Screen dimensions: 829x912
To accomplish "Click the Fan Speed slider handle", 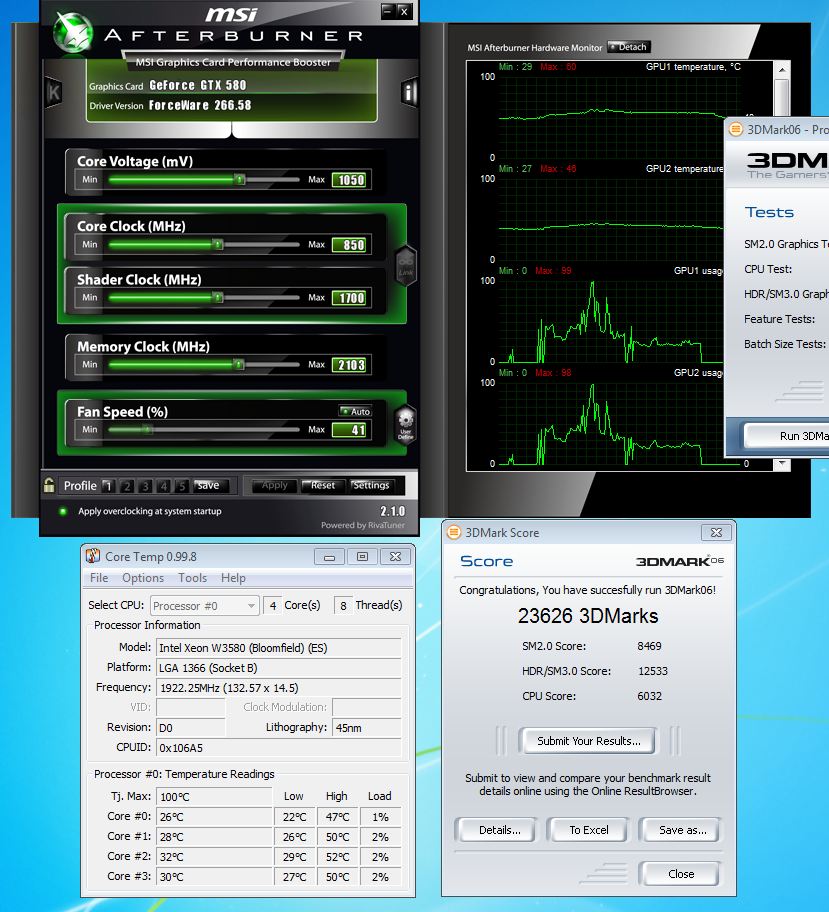I will [x=148, y=430].
